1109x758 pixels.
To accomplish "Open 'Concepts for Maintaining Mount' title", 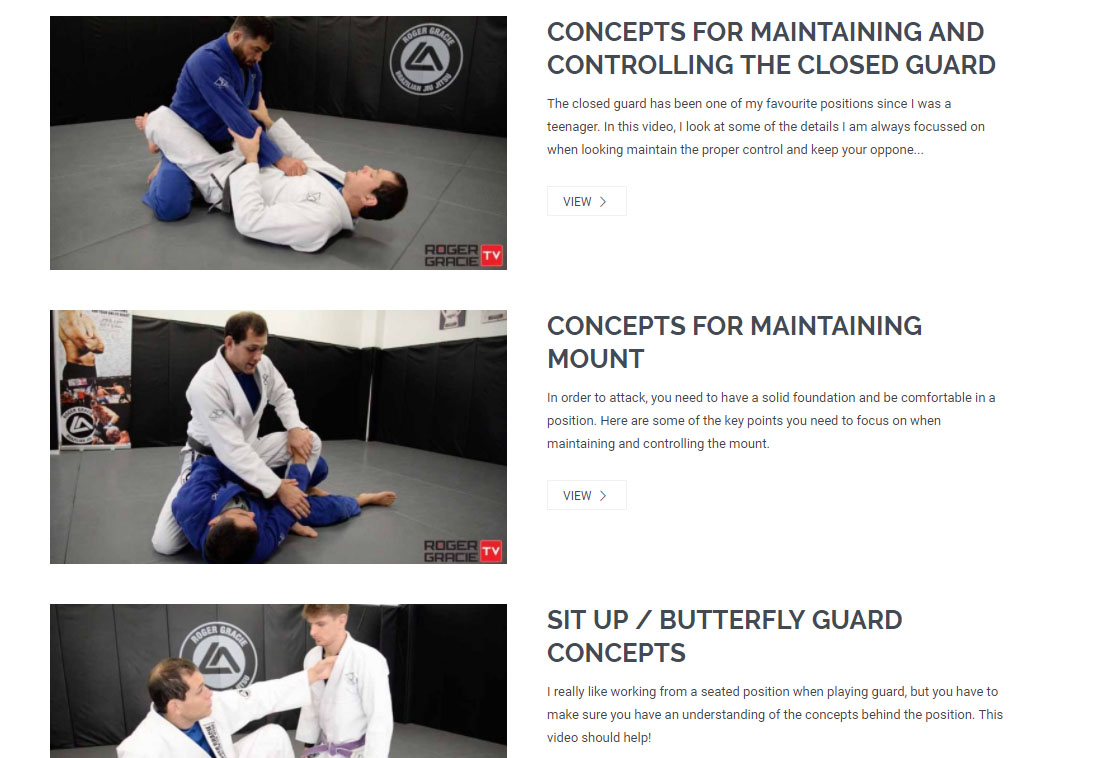I will (734, 342).
